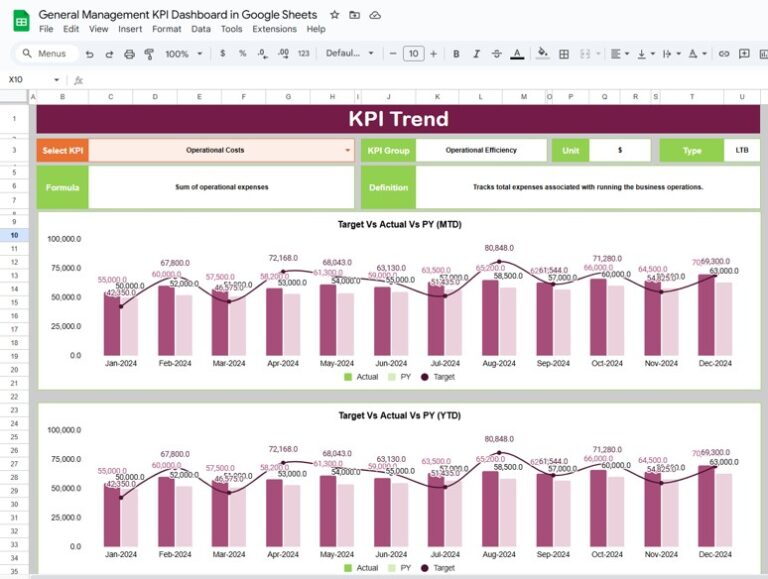Open the Name box dropdown arrow

tap(57, 80)
